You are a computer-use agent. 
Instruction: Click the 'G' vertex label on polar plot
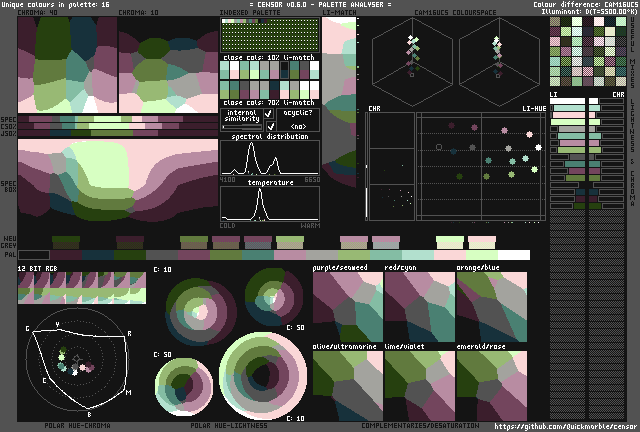(28, 329)
